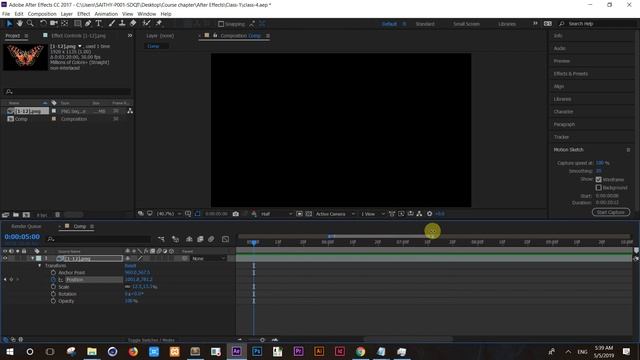Click the timeline current timecode 0:00:05:00

(22, 237)
